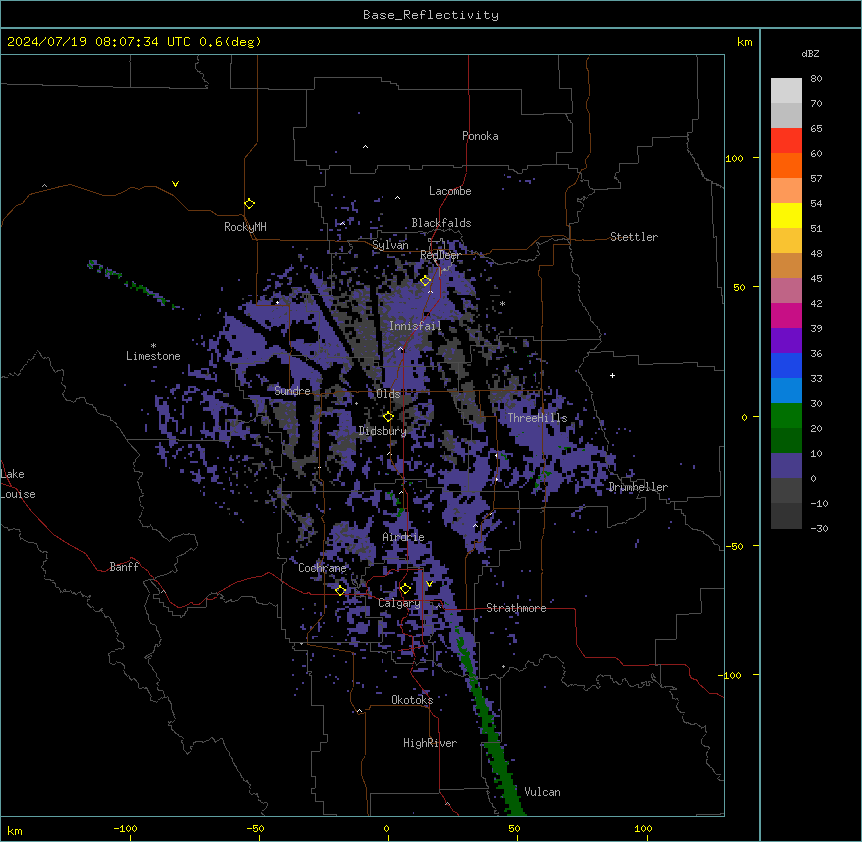862x842 pixels.
Task: Select the Okotoks label
Action: 412,700
